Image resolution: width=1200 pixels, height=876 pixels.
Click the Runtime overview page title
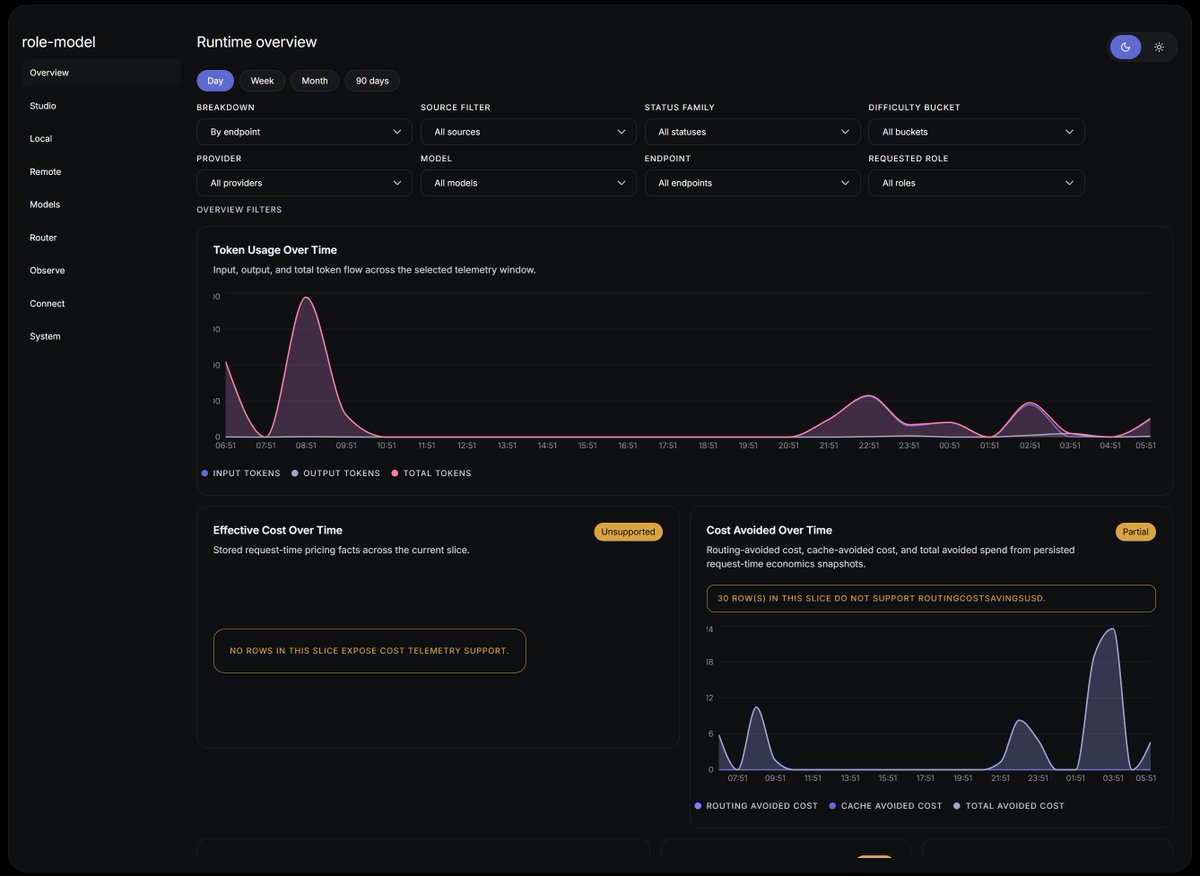click(x=257, y=42)
